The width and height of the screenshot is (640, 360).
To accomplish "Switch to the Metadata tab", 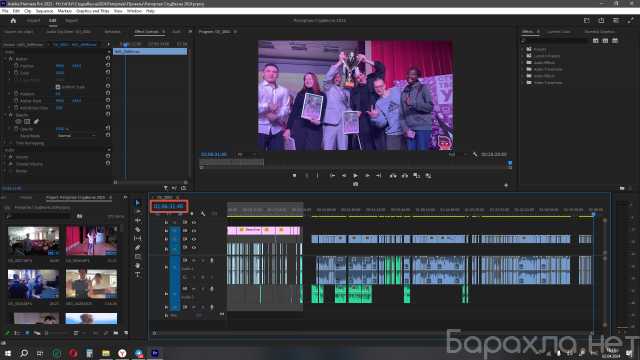I will 113,31.
